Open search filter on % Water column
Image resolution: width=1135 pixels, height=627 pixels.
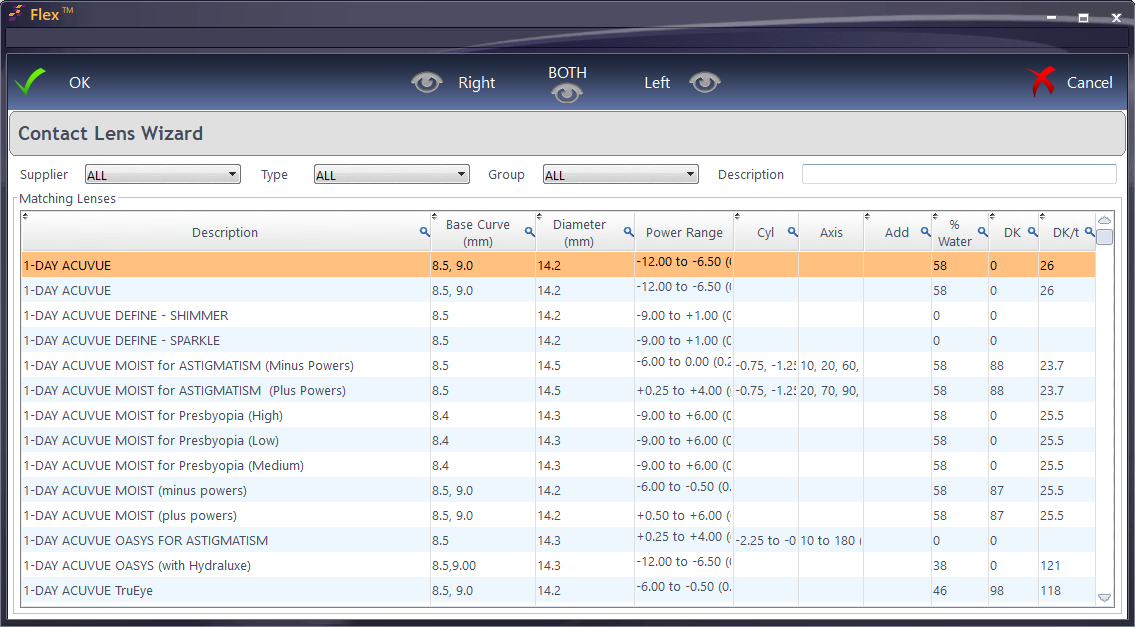click(x=983, y=231)
